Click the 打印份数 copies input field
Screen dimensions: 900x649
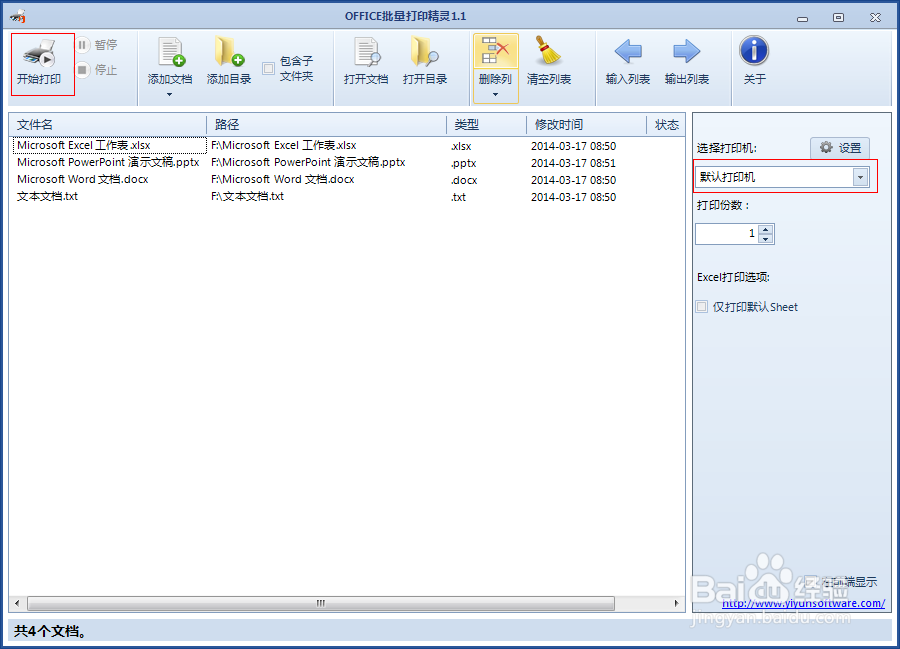727,234
